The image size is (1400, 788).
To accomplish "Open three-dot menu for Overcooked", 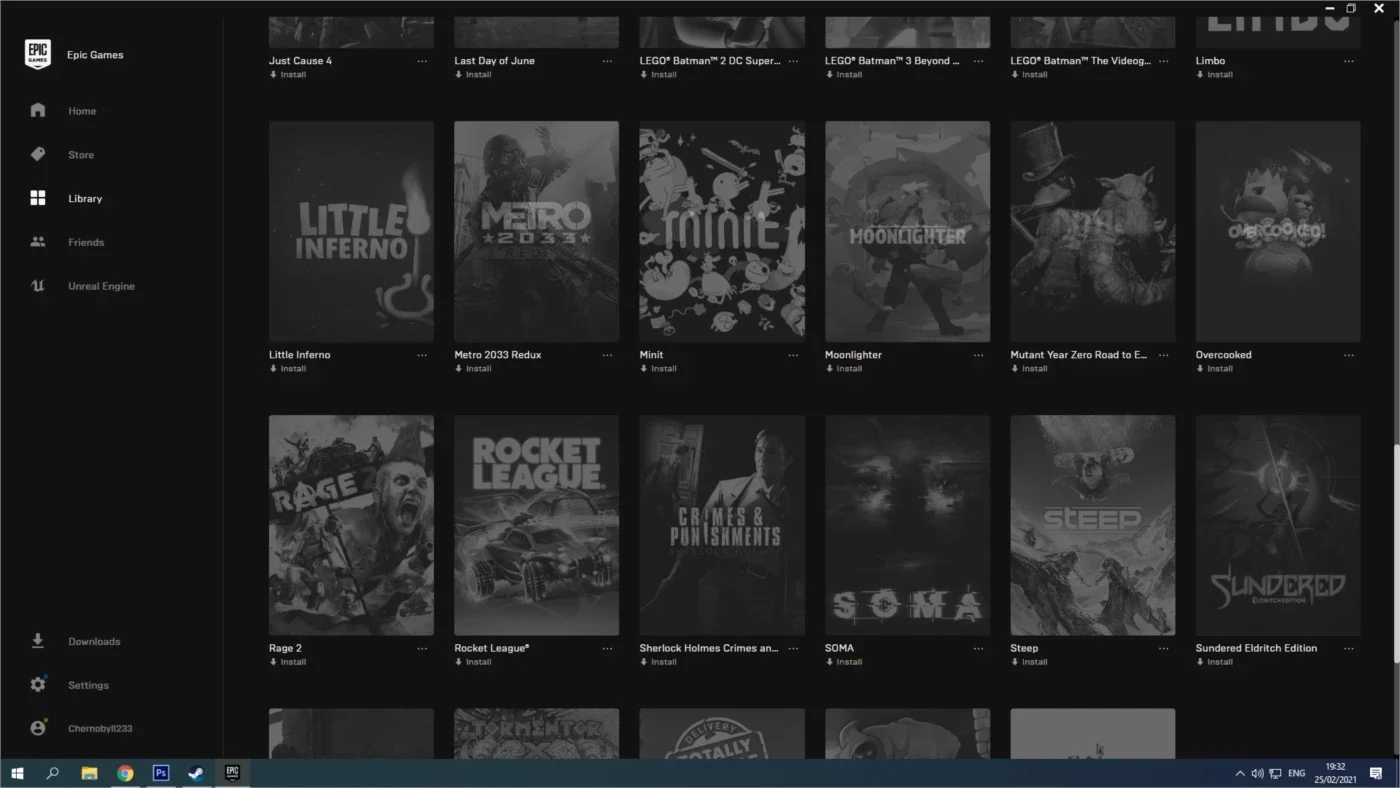I will click(1349, 355).
